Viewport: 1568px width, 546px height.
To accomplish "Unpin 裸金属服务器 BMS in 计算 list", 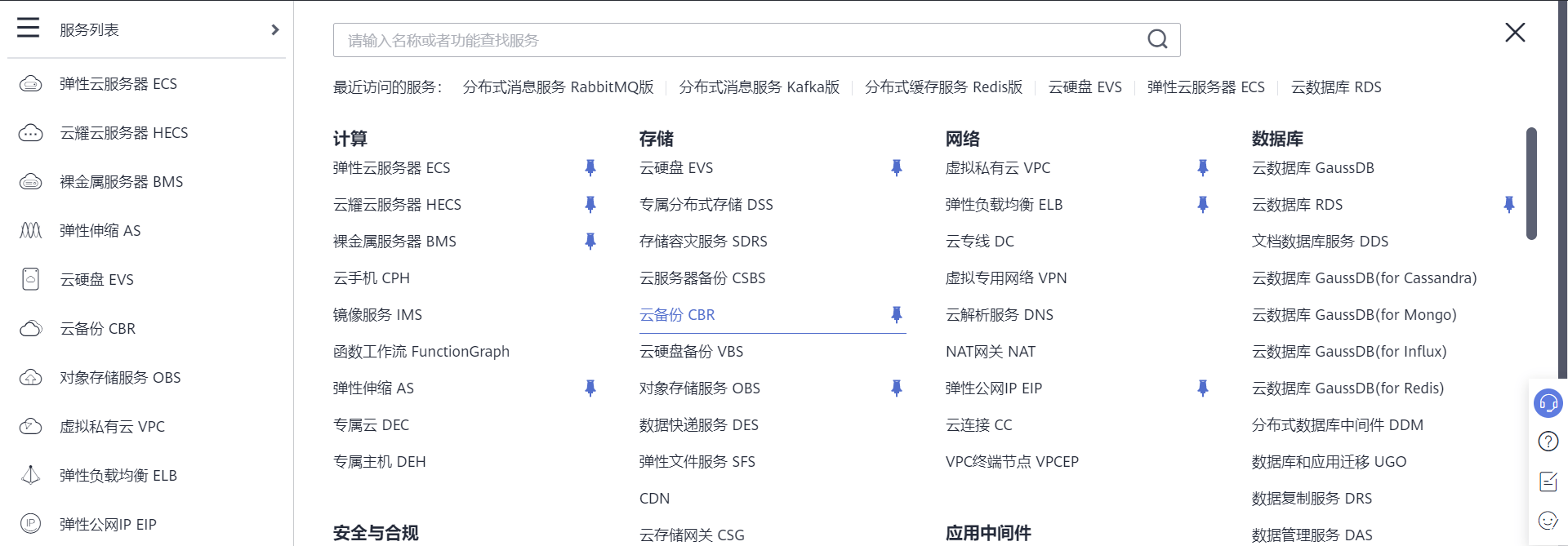I will (590, 241).
